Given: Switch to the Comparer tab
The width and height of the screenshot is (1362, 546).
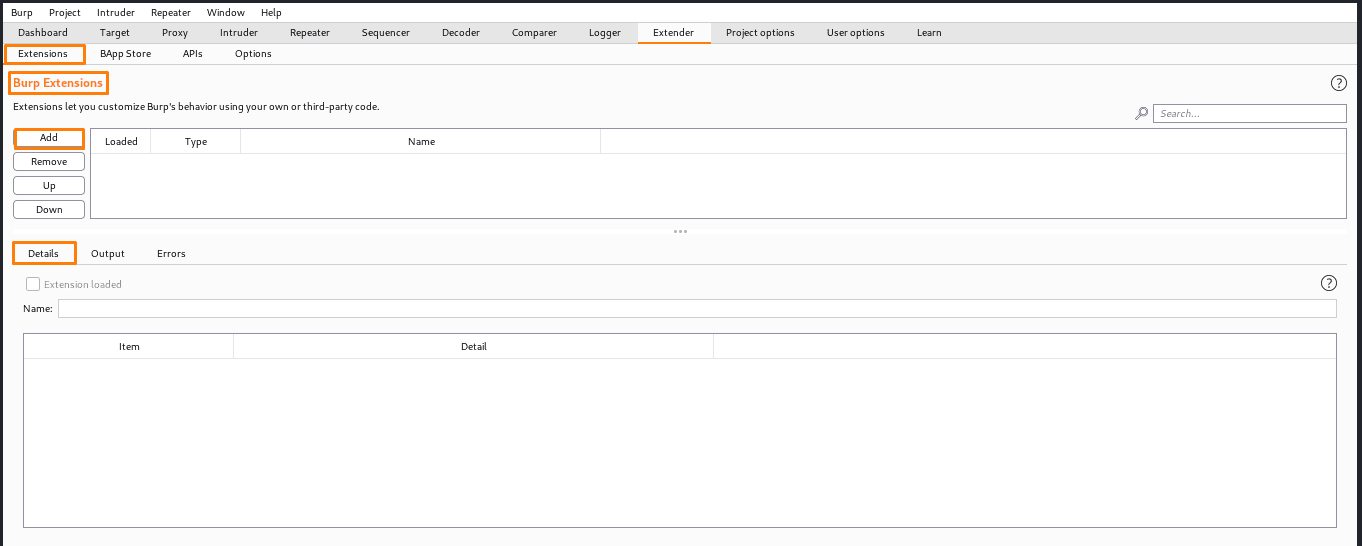Looking at the screenshot, I should point(535,33).
